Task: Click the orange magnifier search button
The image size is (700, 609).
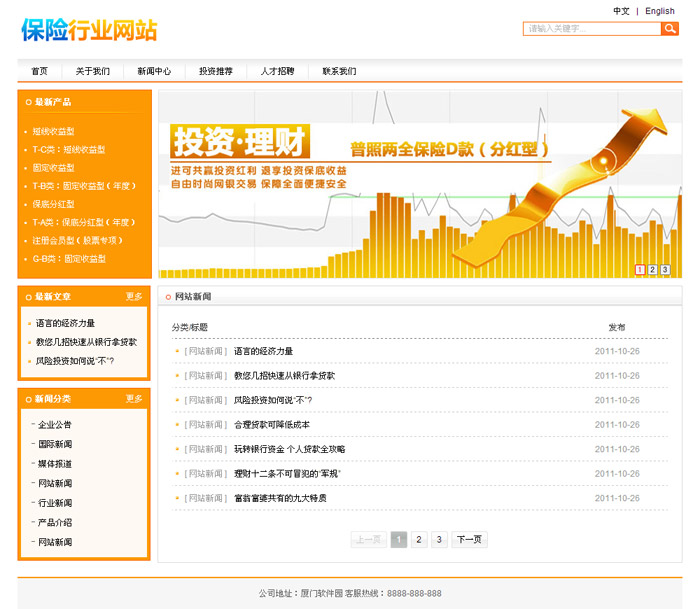Action: [670, 29]
